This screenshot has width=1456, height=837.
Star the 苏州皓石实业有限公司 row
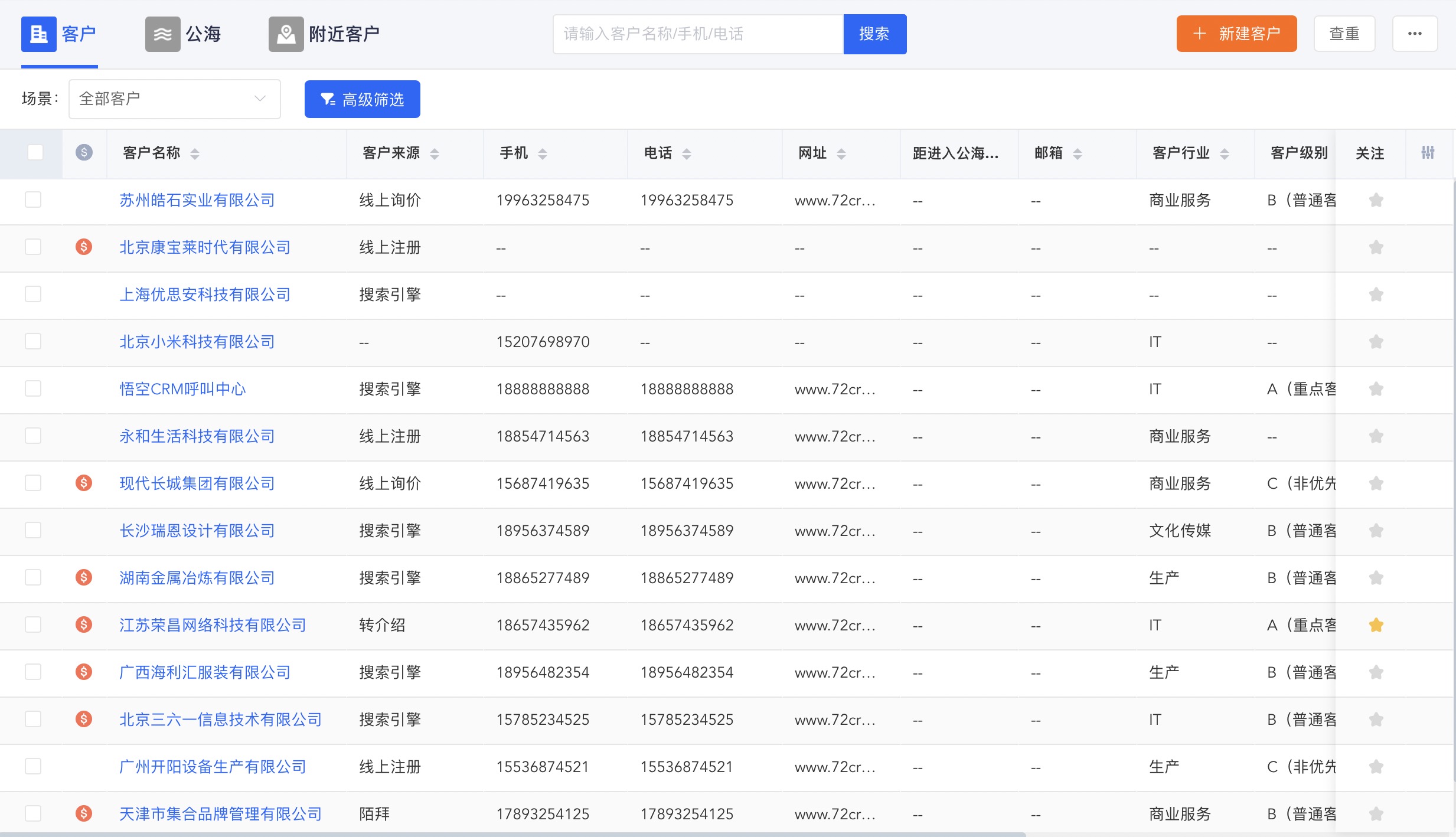1376,200
